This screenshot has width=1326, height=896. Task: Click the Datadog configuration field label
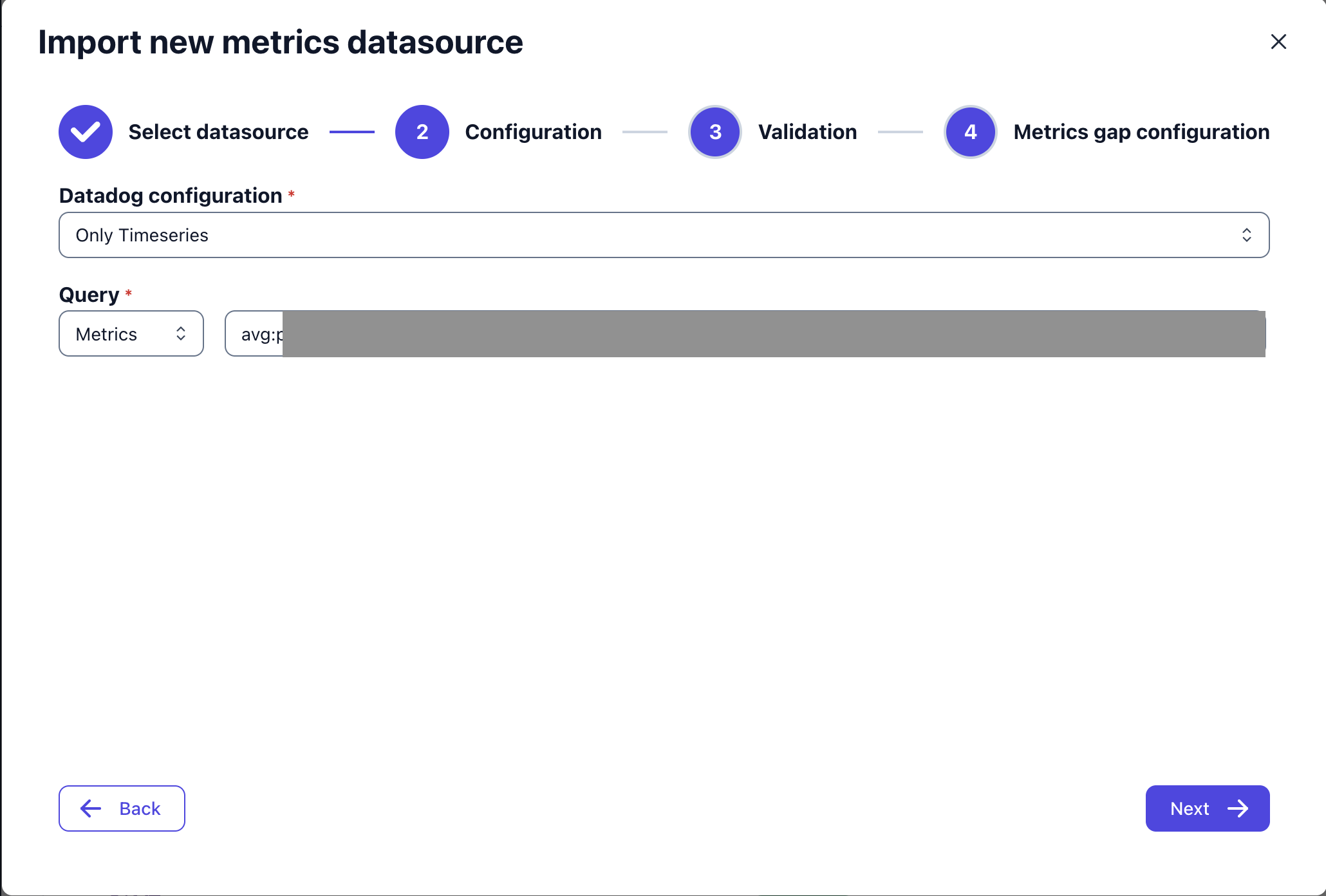pyautogui.click(x=171, y=196)
